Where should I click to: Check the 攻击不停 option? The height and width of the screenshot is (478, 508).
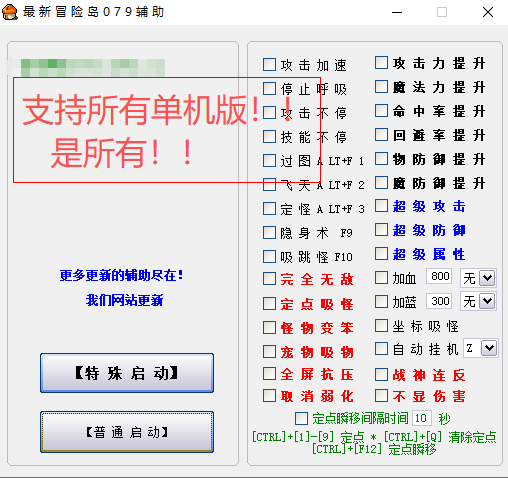pos(269,113)
